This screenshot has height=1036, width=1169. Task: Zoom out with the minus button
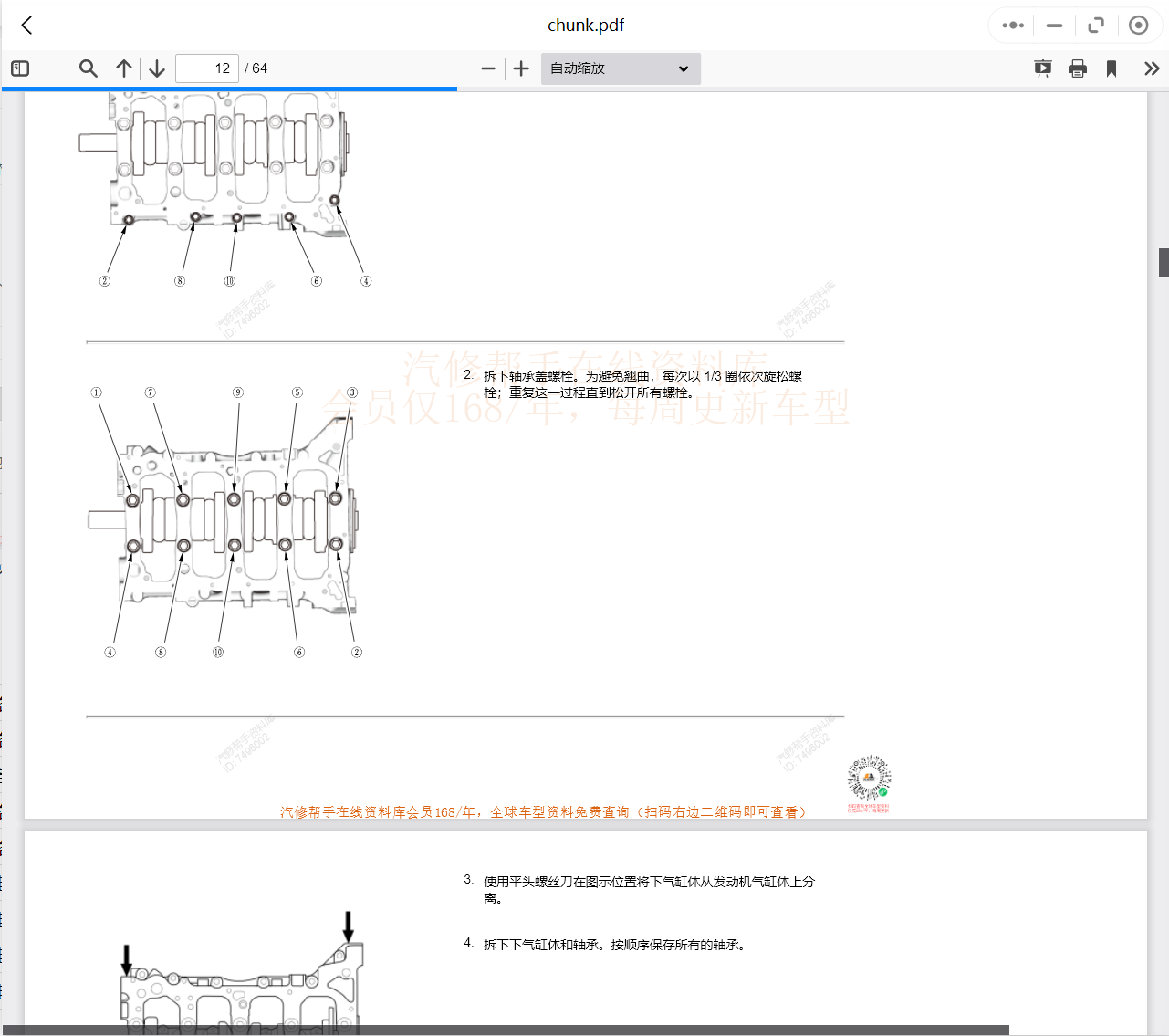(488, 68)
